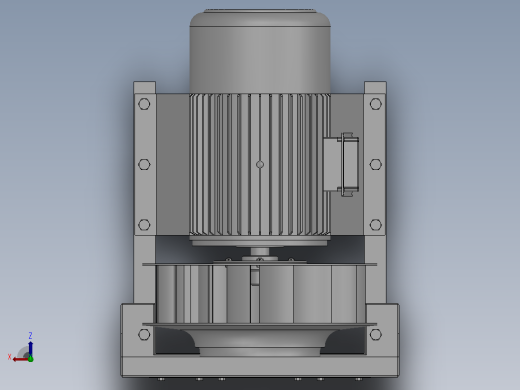The width and height of the screenshot is (520, 390).
Task: Click the blue Z axis arrow of the triad
Action: pos(30,348)
